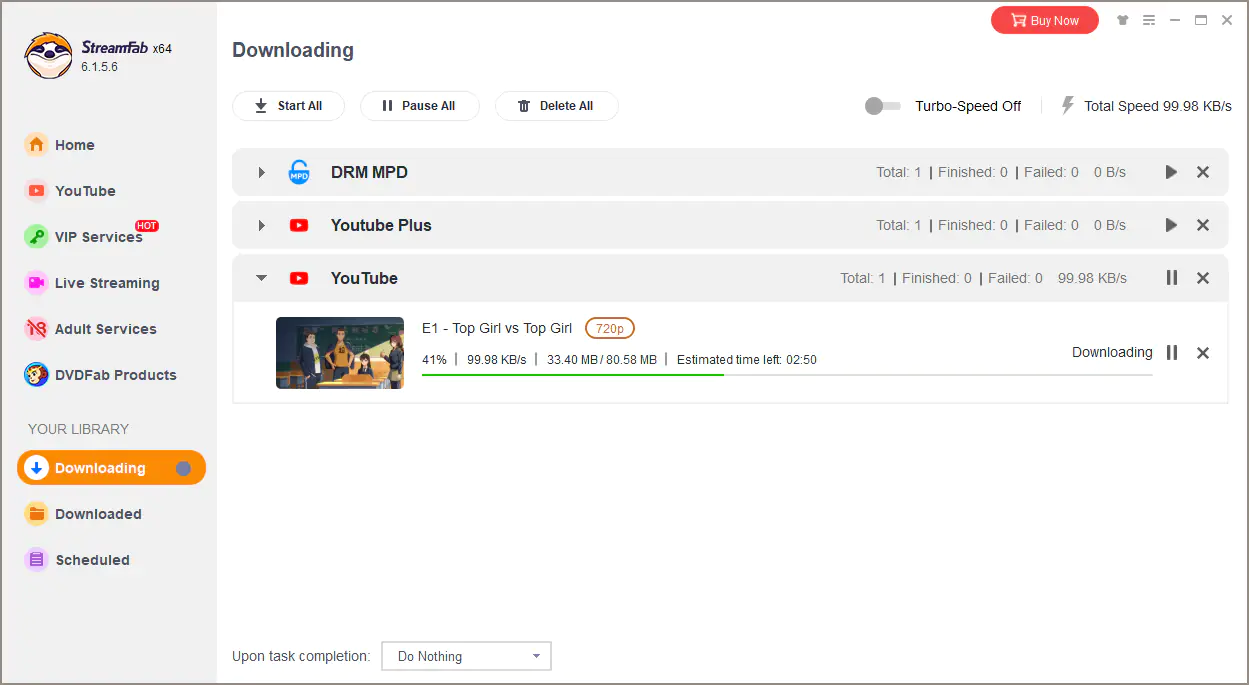Start the DRM MPD group play icon
This screenshot has height=685, width=1249.
pos(1171,172)
